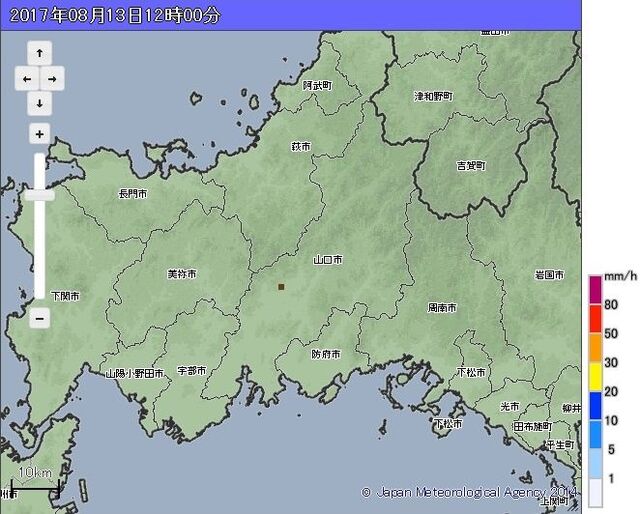
Task: Zoom out with the minus button
Action: [40, 318]
